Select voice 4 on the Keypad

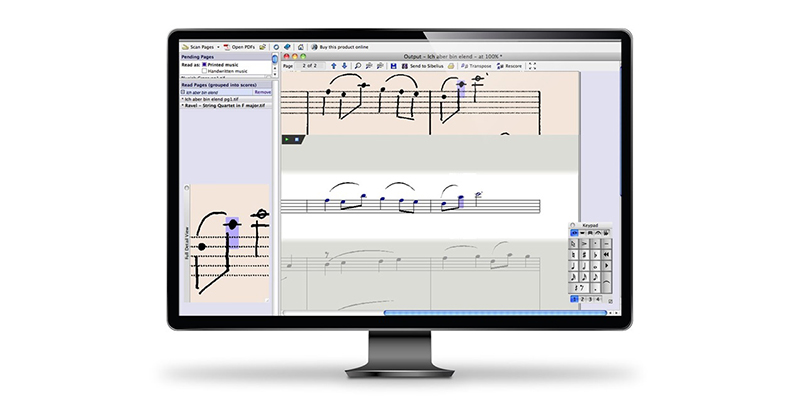598,299
